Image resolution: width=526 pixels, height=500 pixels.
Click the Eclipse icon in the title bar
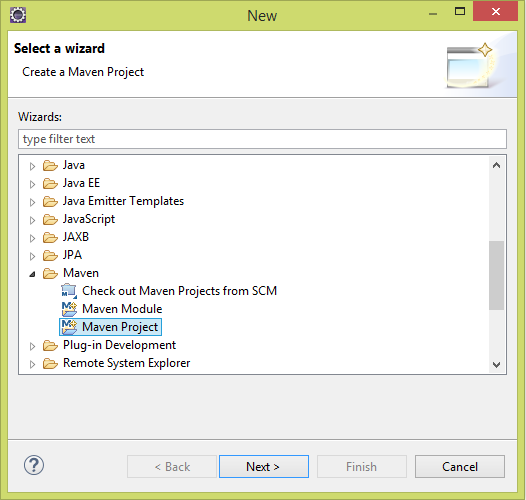point(18,15)
